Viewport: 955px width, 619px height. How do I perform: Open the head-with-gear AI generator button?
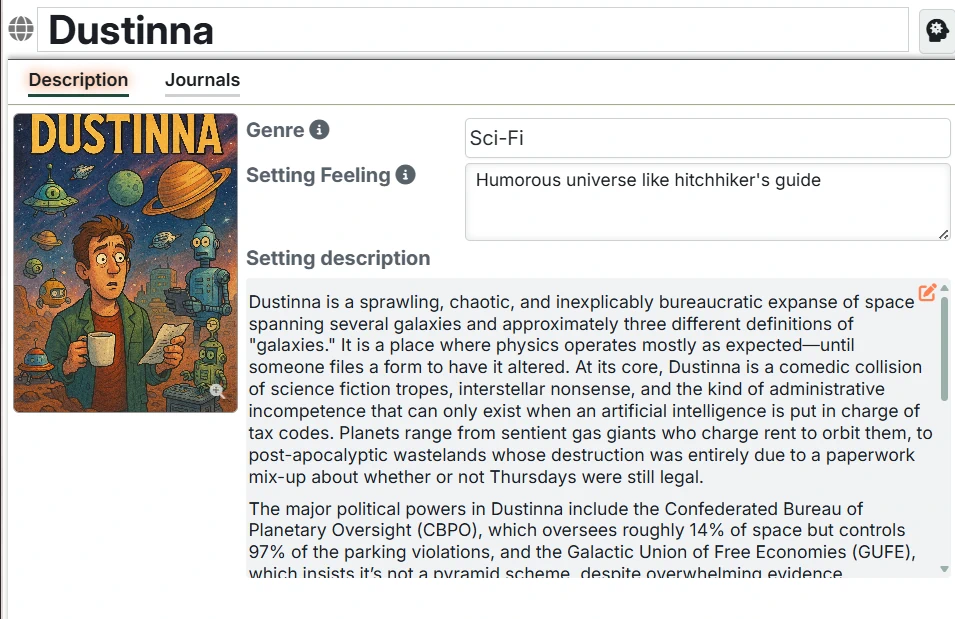[x=936, y=31]
